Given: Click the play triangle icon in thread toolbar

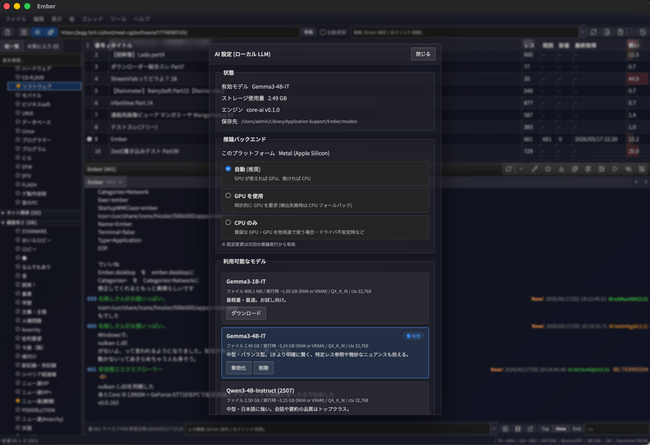Looking at the screenshot, I should pyautogui.click(x=615, y=169).
